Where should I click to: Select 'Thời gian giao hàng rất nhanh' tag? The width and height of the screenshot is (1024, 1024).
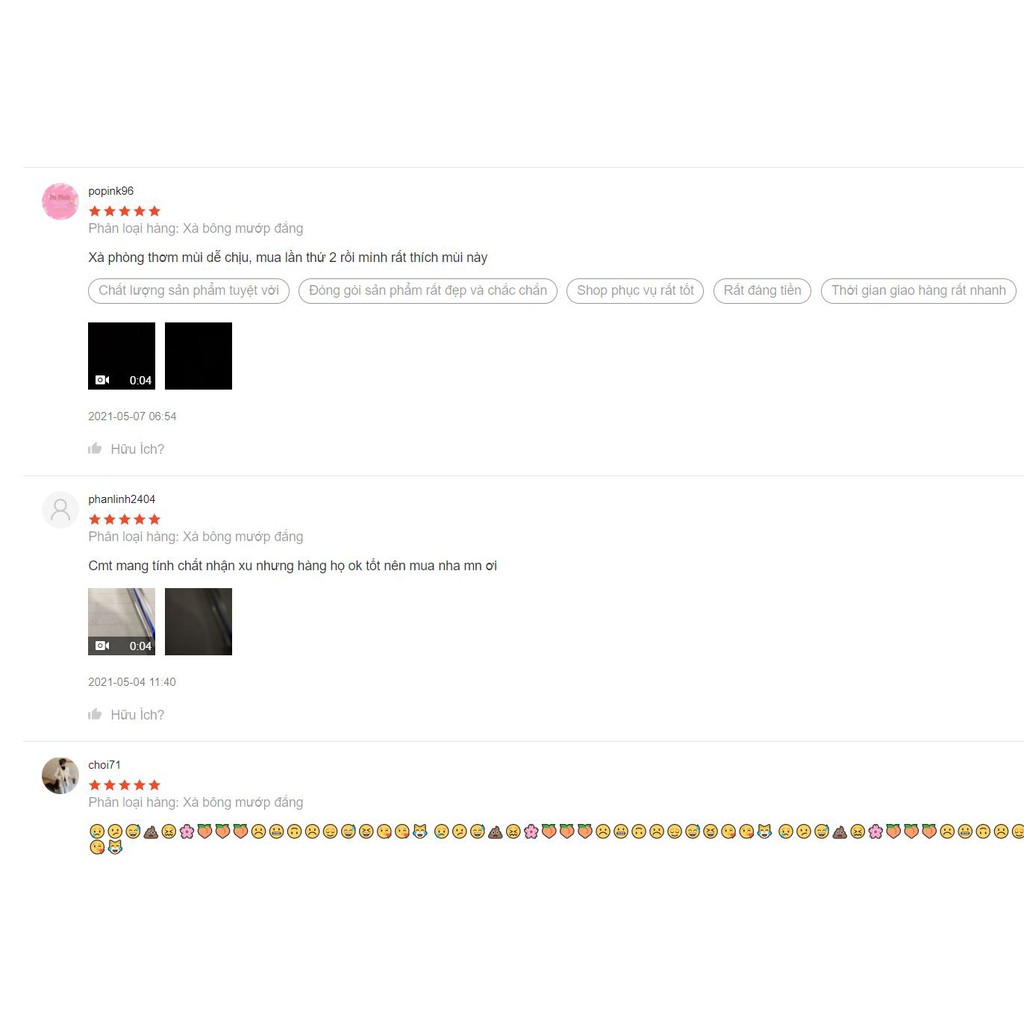tap(918, 291)
